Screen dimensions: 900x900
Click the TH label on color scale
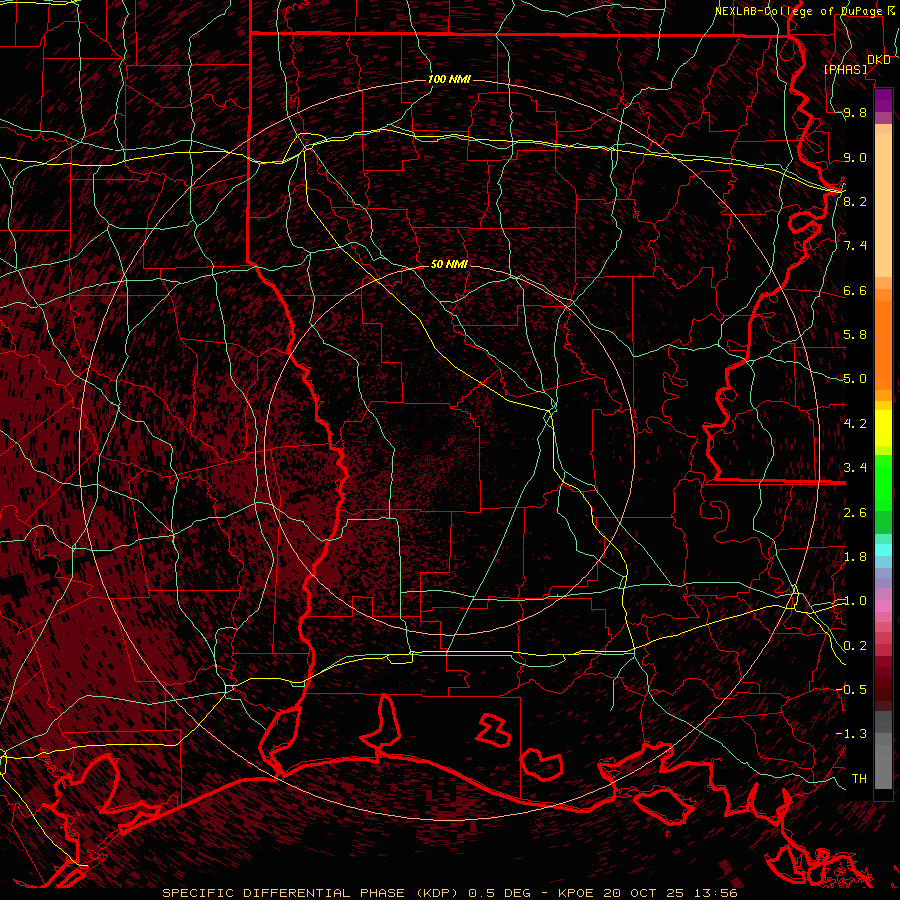859,778
